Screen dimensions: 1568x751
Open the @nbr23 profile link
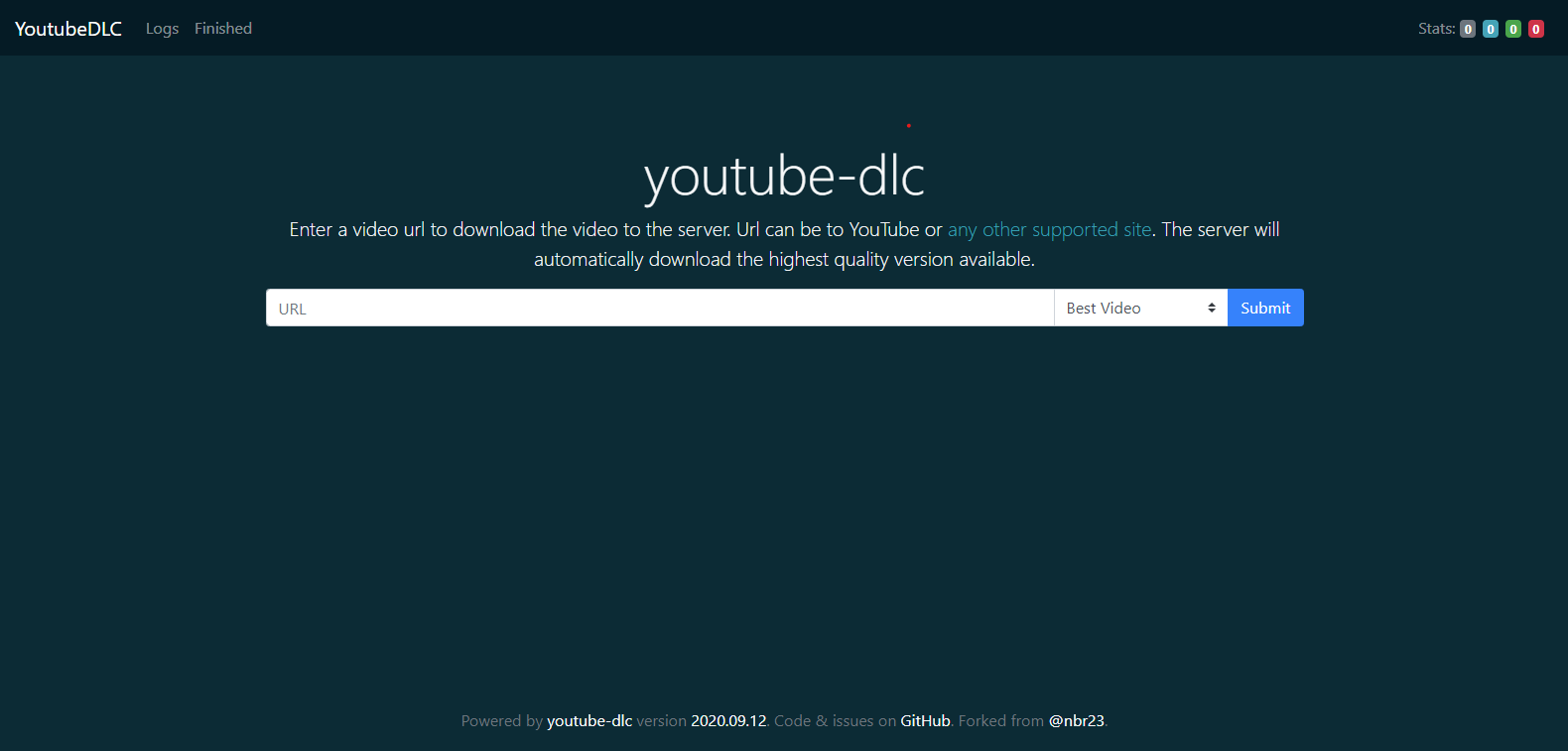click(1077, 721)
